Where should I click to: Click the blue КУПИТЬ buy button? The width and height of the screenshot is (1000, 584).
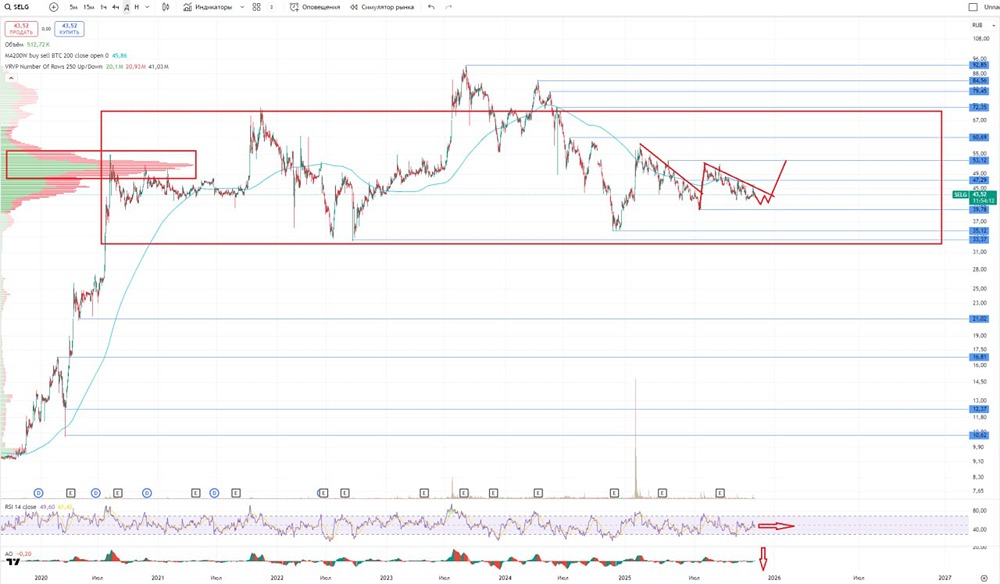tap(70, 29)
